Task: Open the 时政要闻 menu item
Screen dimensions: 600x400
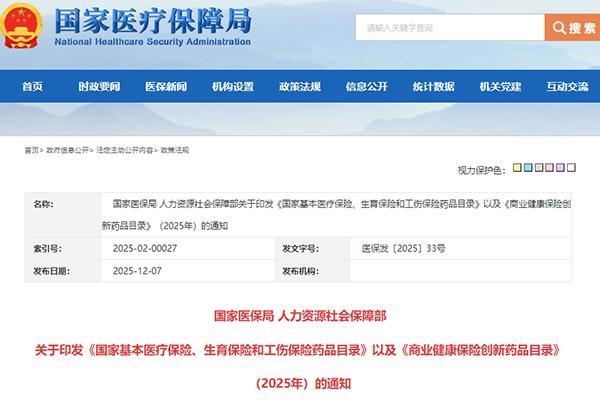Action: click(99, 87)
